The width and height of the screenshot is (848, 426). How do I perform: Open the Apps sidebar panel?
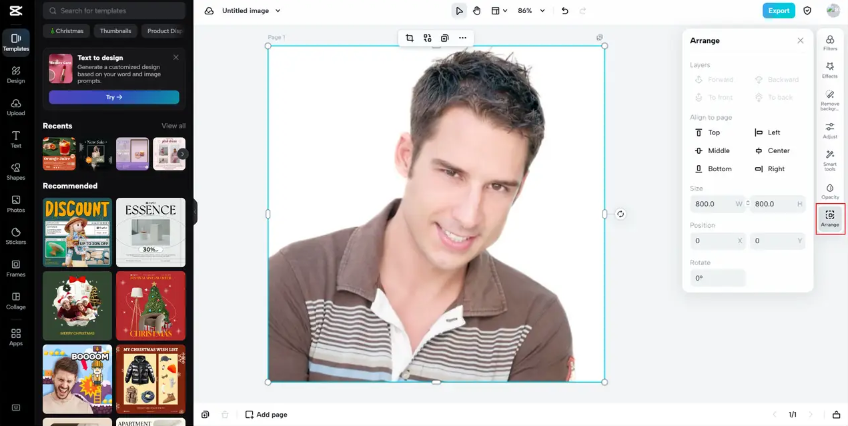coord(16,337)
